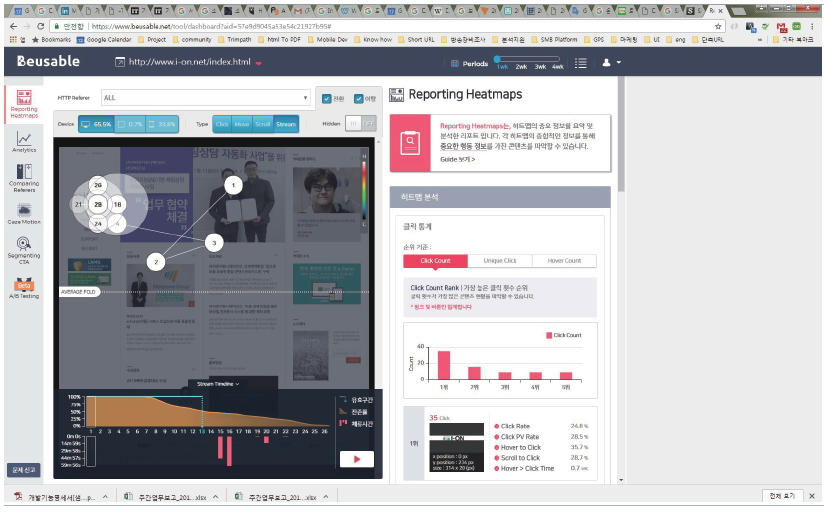The image size is (829, 514).
Task: Select the desktop device 65.6% filter
Action: tap(95, 124)
